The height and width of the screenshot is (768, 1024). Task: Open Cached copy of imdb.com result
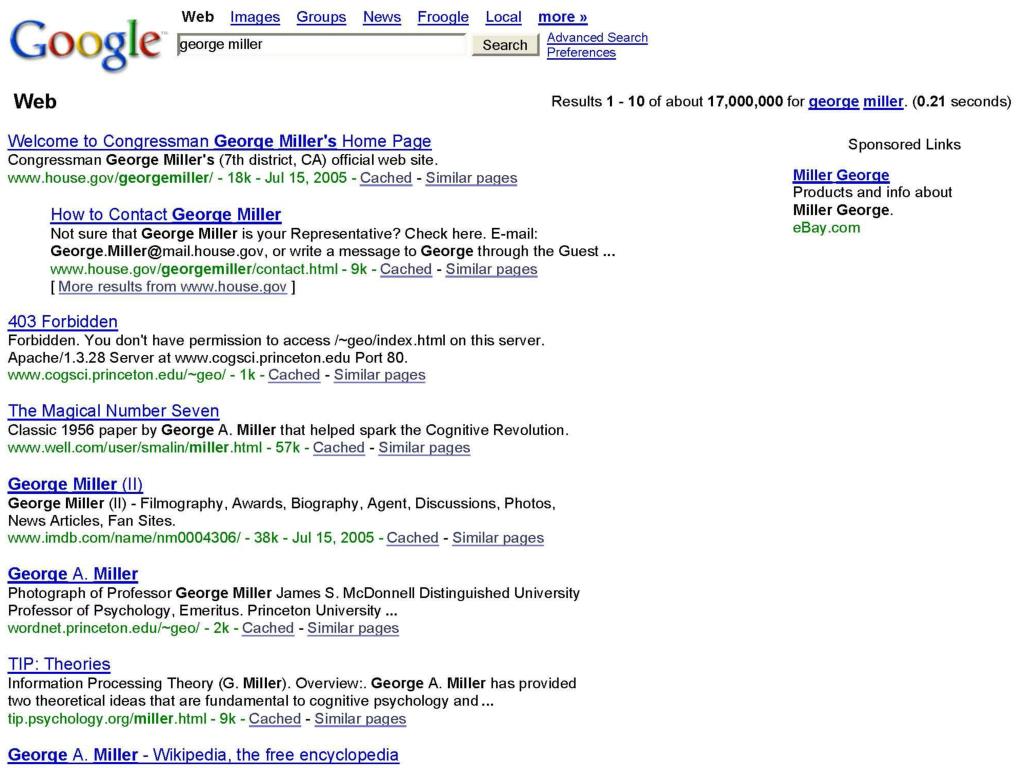coord(413,538)
